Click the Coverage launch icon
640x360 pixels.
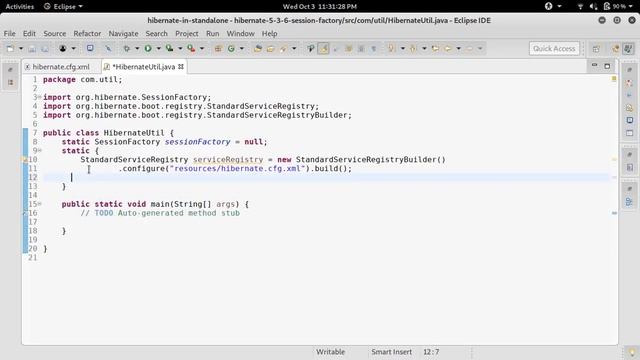(169, 49)
